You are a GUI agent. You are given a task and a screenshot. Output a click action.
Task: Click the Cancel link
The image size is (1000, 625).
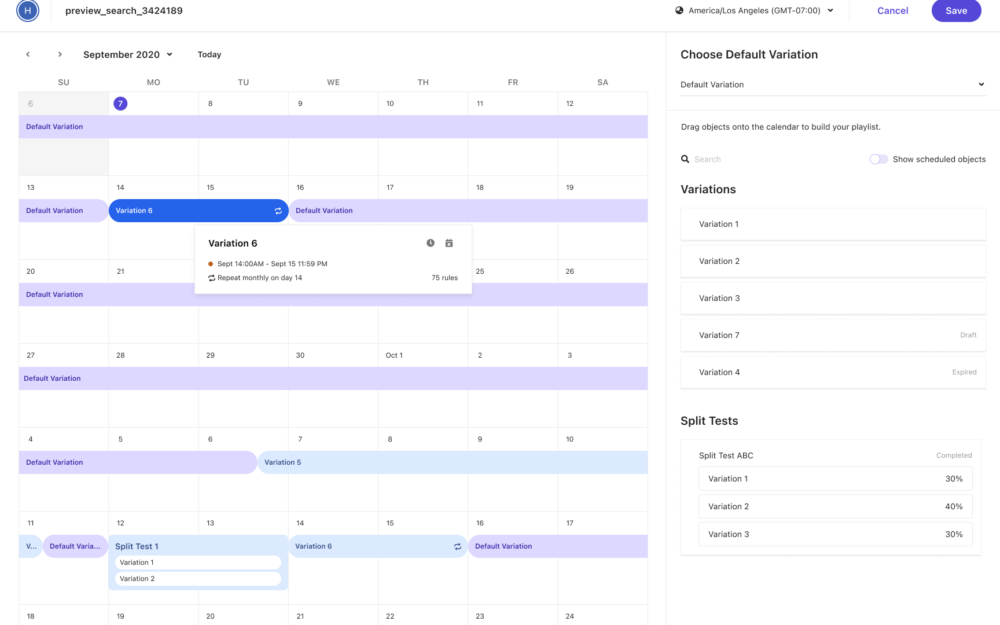pyautogui.click(x=892, y=11)
